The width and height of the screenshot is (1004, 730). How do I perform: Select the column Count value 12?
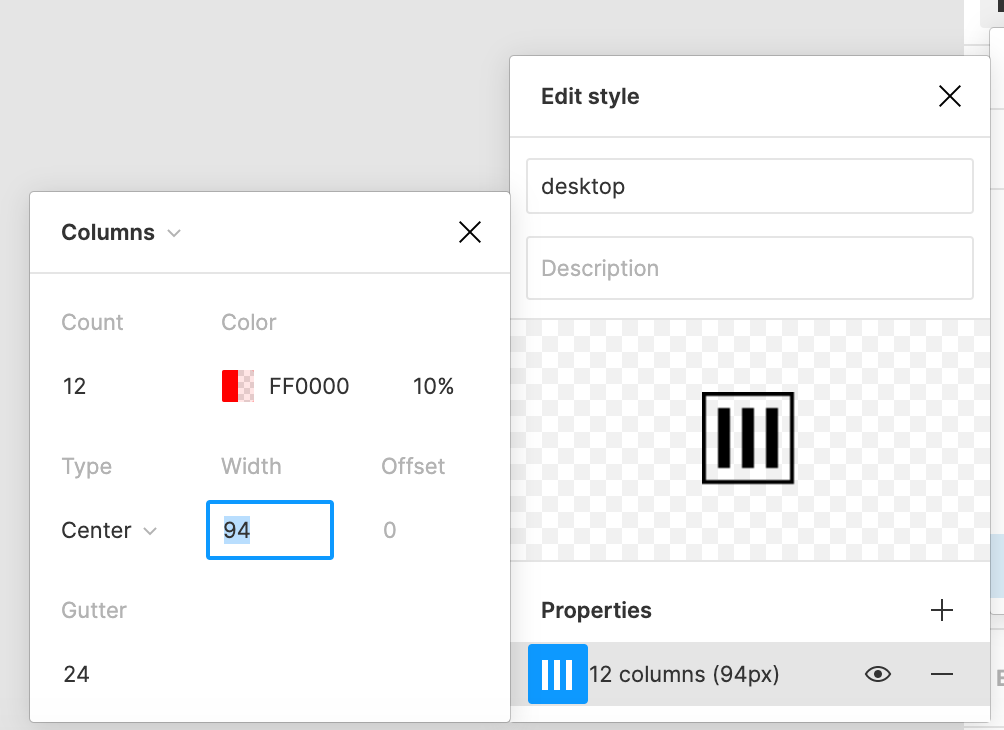click(75, 387)
